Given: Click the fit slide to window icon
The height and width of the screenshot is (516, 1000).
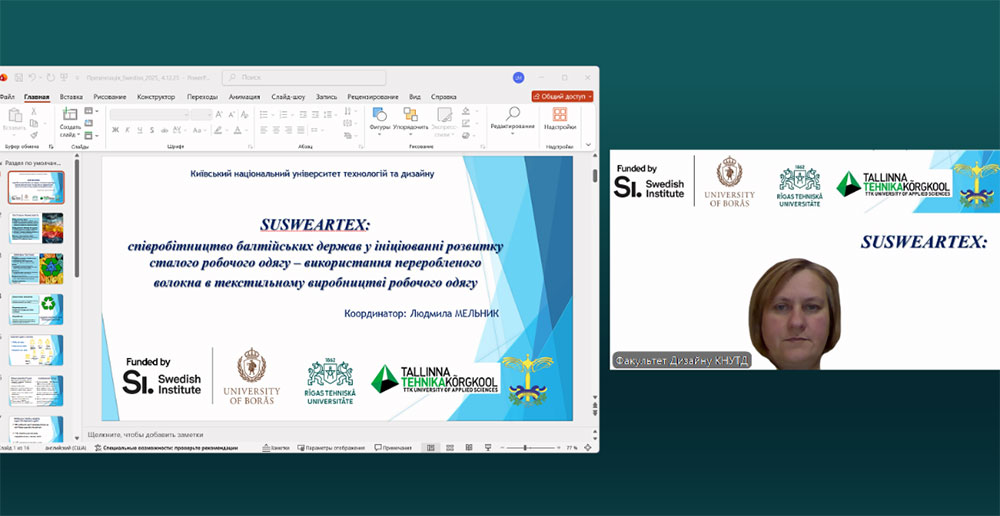Looking at the screenshot, I should click(588, 448).
